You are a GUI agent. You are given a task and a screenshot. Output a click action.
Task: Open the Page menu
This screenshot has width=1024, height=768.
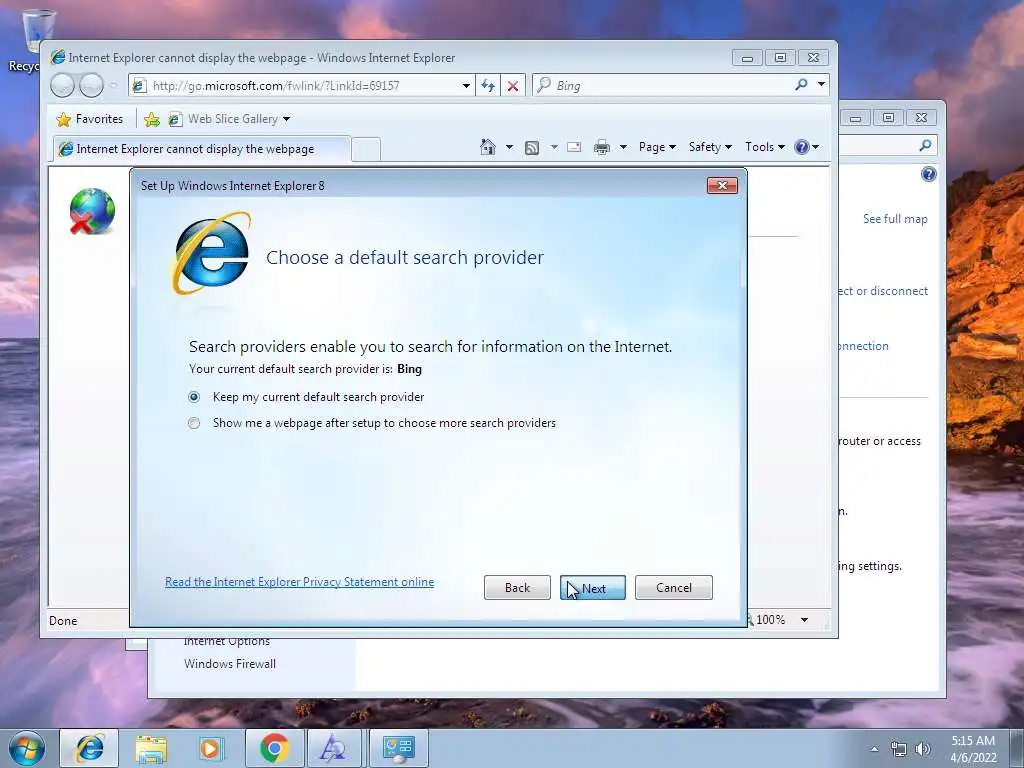point(657,147)
